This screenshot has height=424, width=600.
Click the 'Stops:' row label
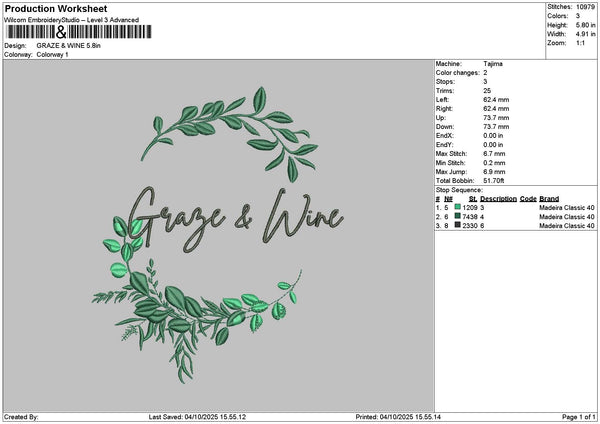coord(445,82)
